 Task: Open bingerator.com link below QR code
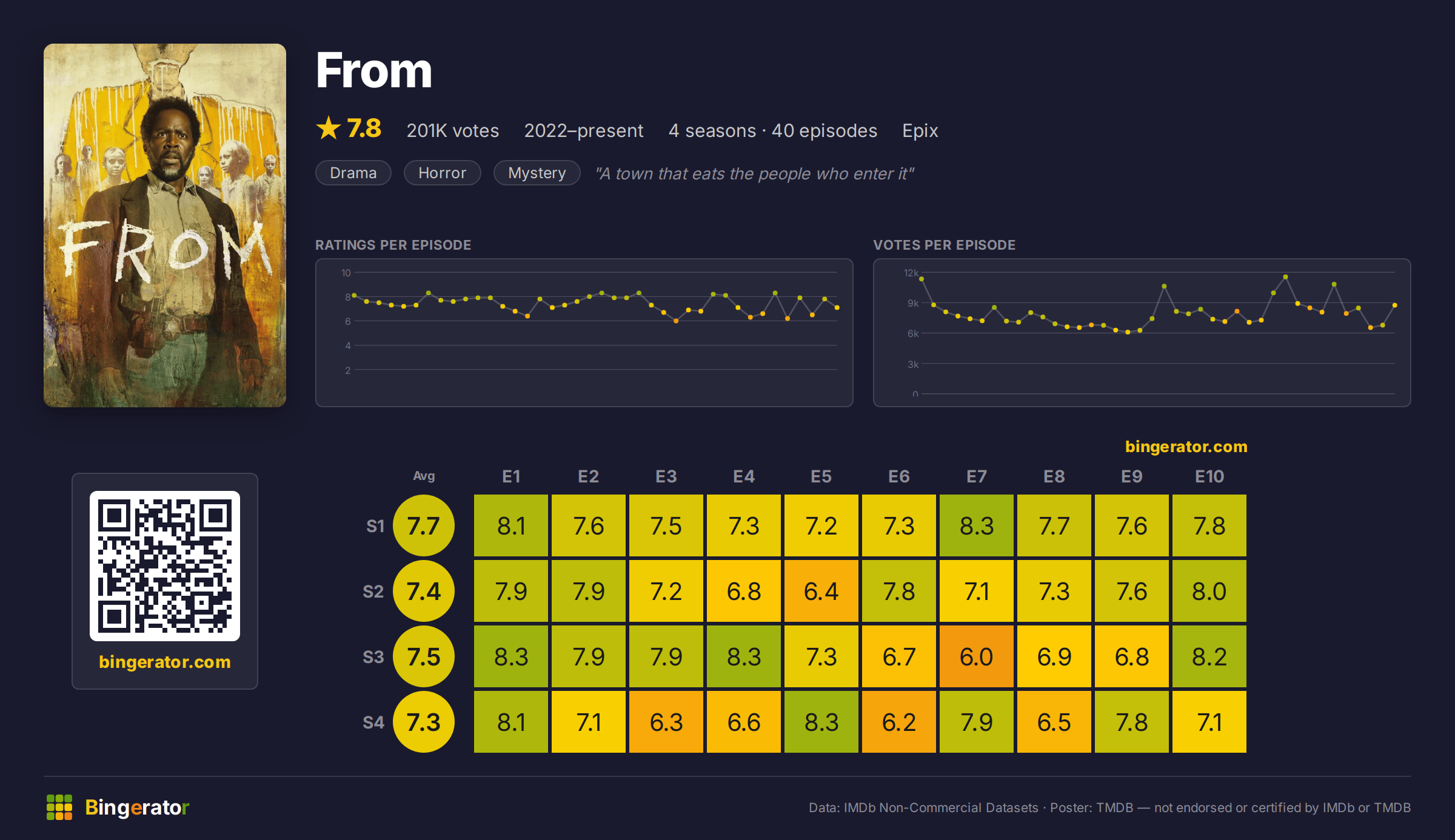pyautogui.click(x=165, y=662)
